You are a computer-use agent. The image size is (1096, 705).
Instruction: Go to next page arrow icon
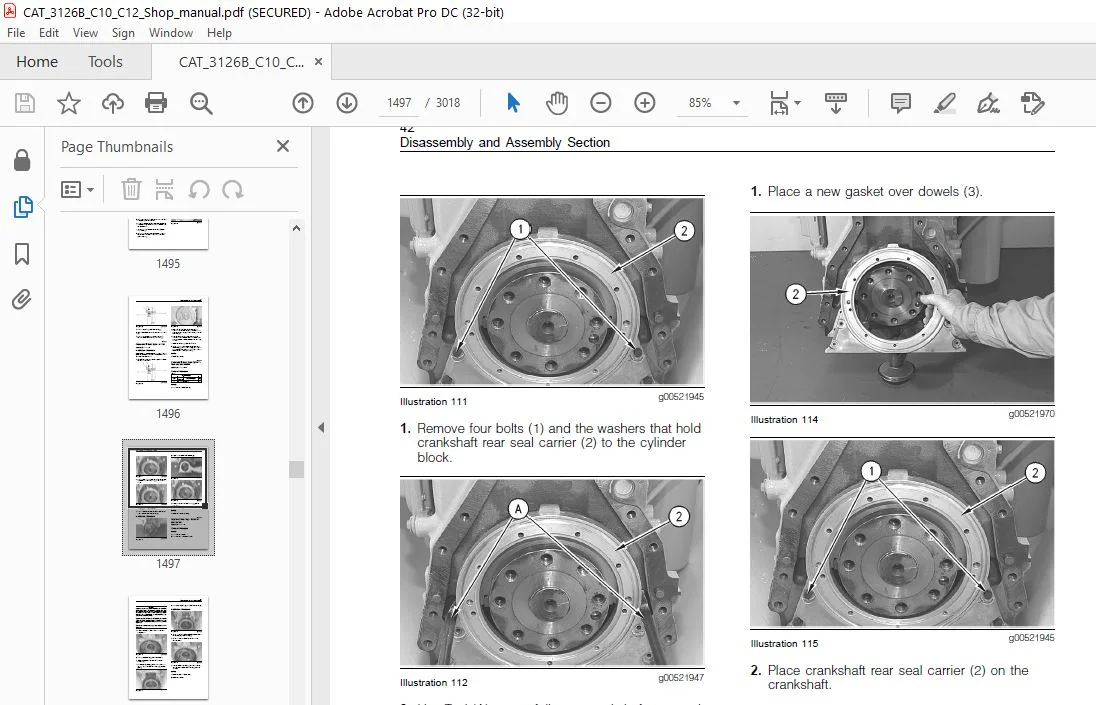pos(347,103)
